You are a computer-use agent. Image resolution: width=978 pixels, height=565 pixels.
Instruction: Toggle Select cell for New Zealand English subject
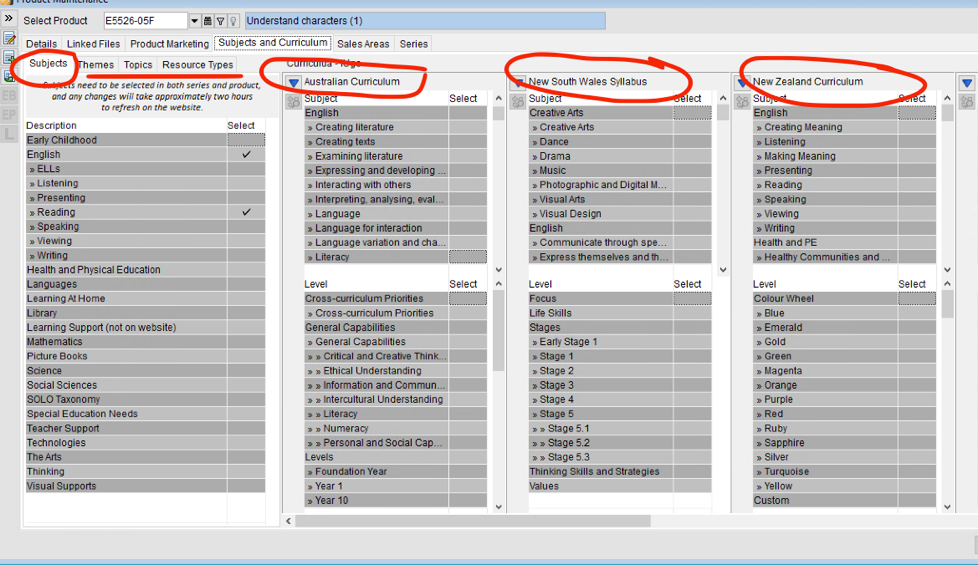pyautogui.click(x=916, y=113)
